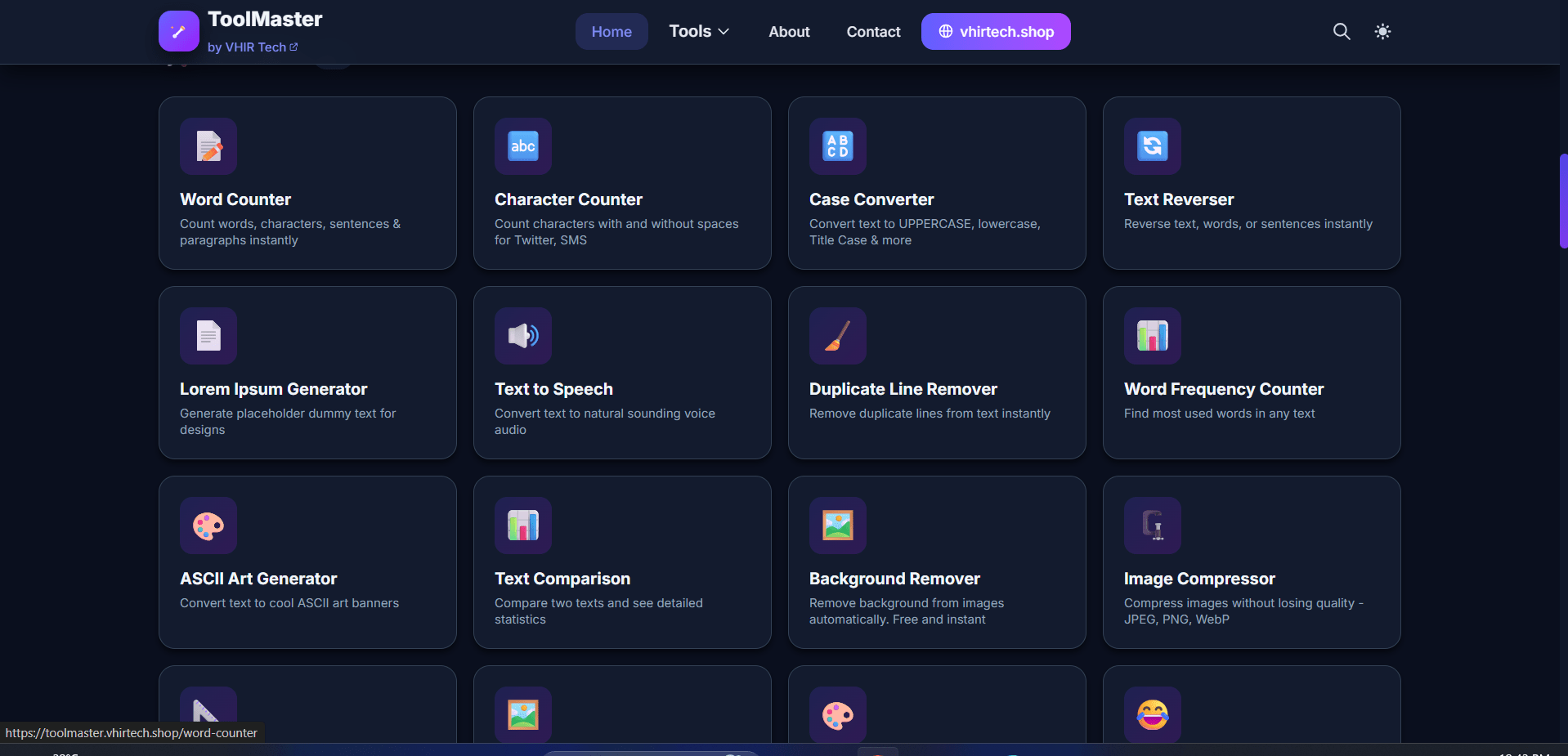This screenshot has height=756, width=1568.
Task: Click the ToolMaster site title
Action: tap(265, 19)
